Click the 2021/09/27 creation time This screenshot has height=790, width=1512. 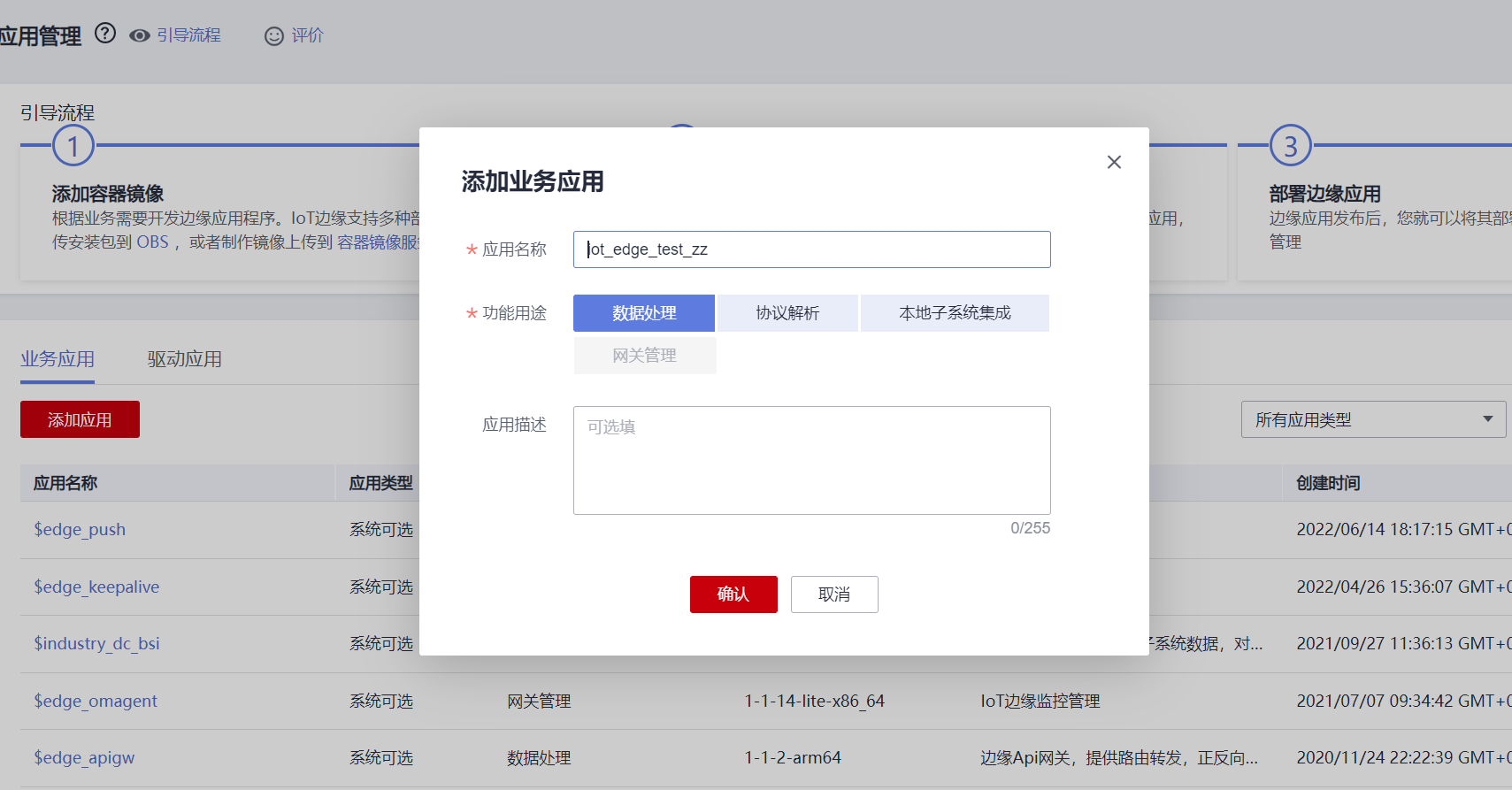pos(1404,643)
